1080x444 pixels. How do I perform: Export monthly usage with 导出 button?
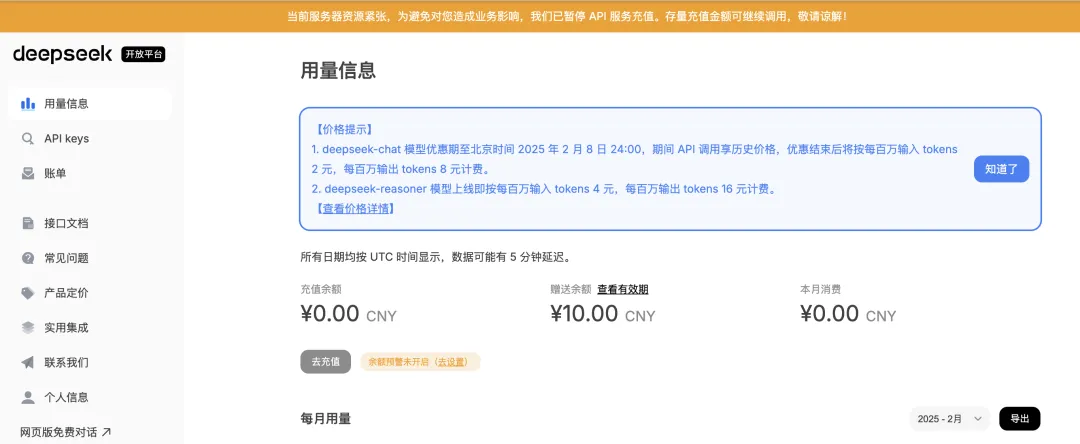(1019, 419)
